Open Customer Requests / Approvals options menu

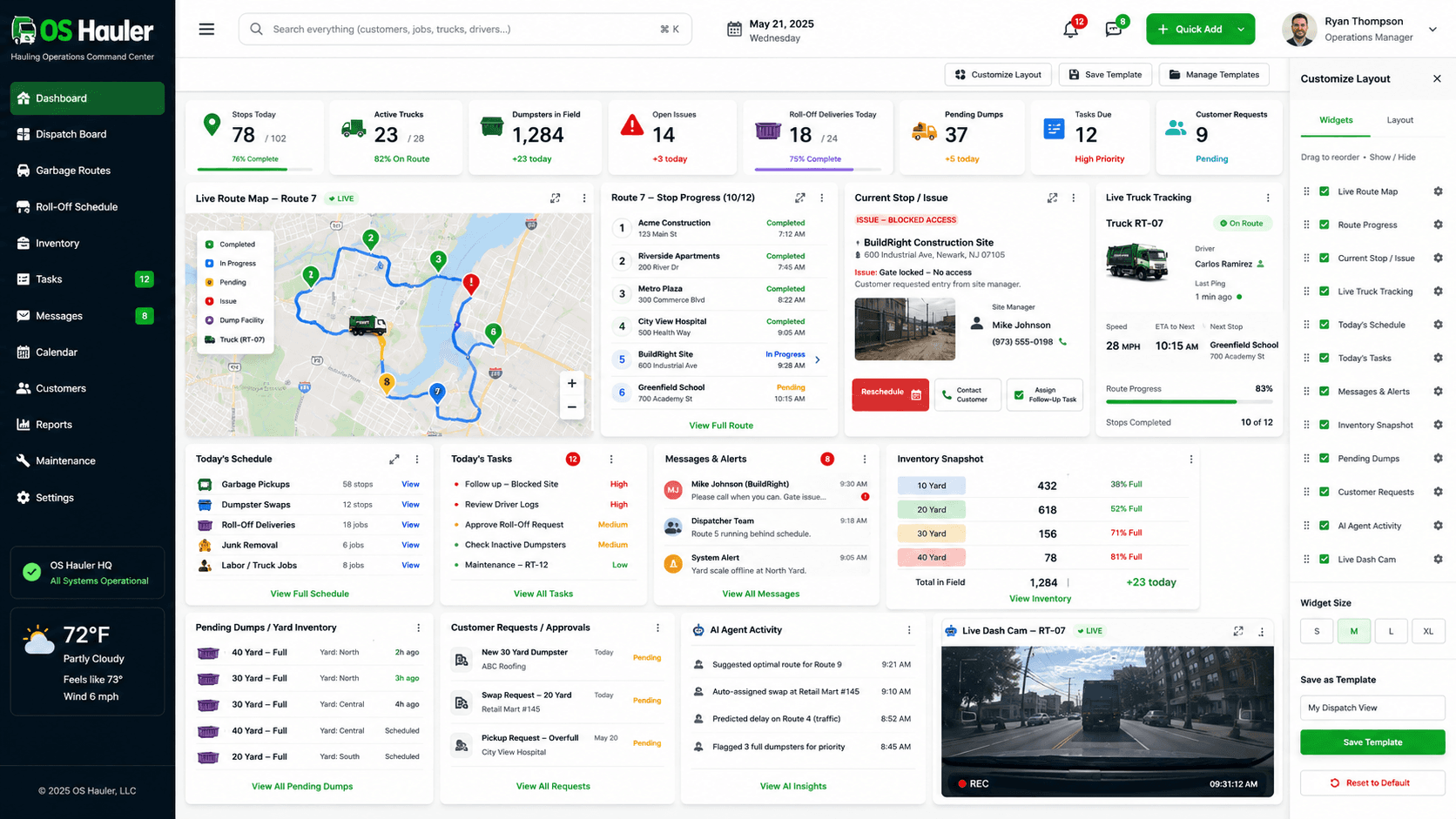[x=657, y=628]
